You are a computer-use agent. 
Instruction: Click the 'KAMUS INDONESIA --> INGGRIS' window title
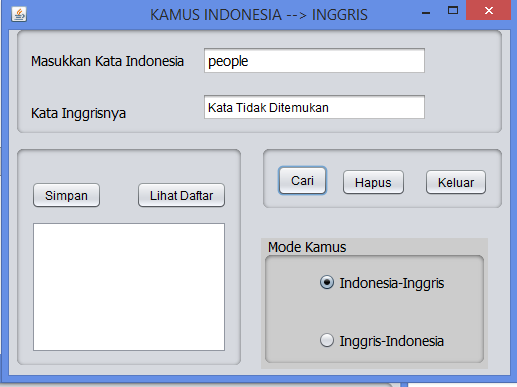259,15
